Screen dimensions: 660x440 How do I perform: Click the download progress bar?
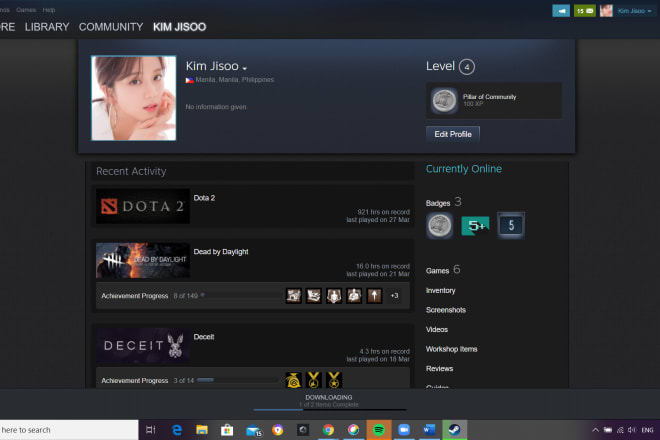pyautogui.click(x=330, y=409)
